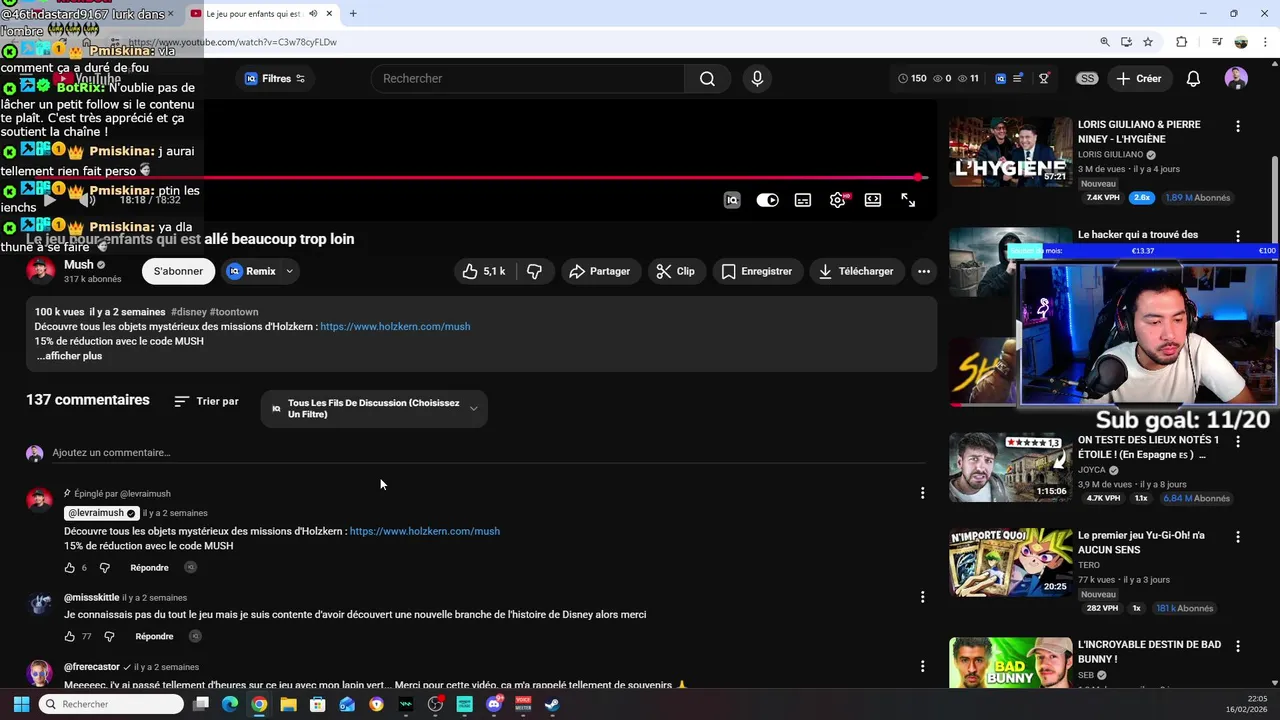The width and height of the screenshot is (1280, 720).
Task: Click the vidIQ icon in the player controls
Action: (732, 200)
